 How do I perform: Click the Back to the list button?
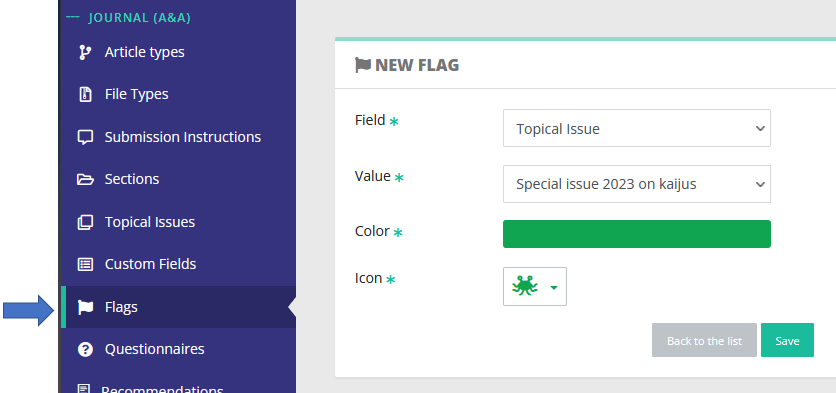[704, 340]
